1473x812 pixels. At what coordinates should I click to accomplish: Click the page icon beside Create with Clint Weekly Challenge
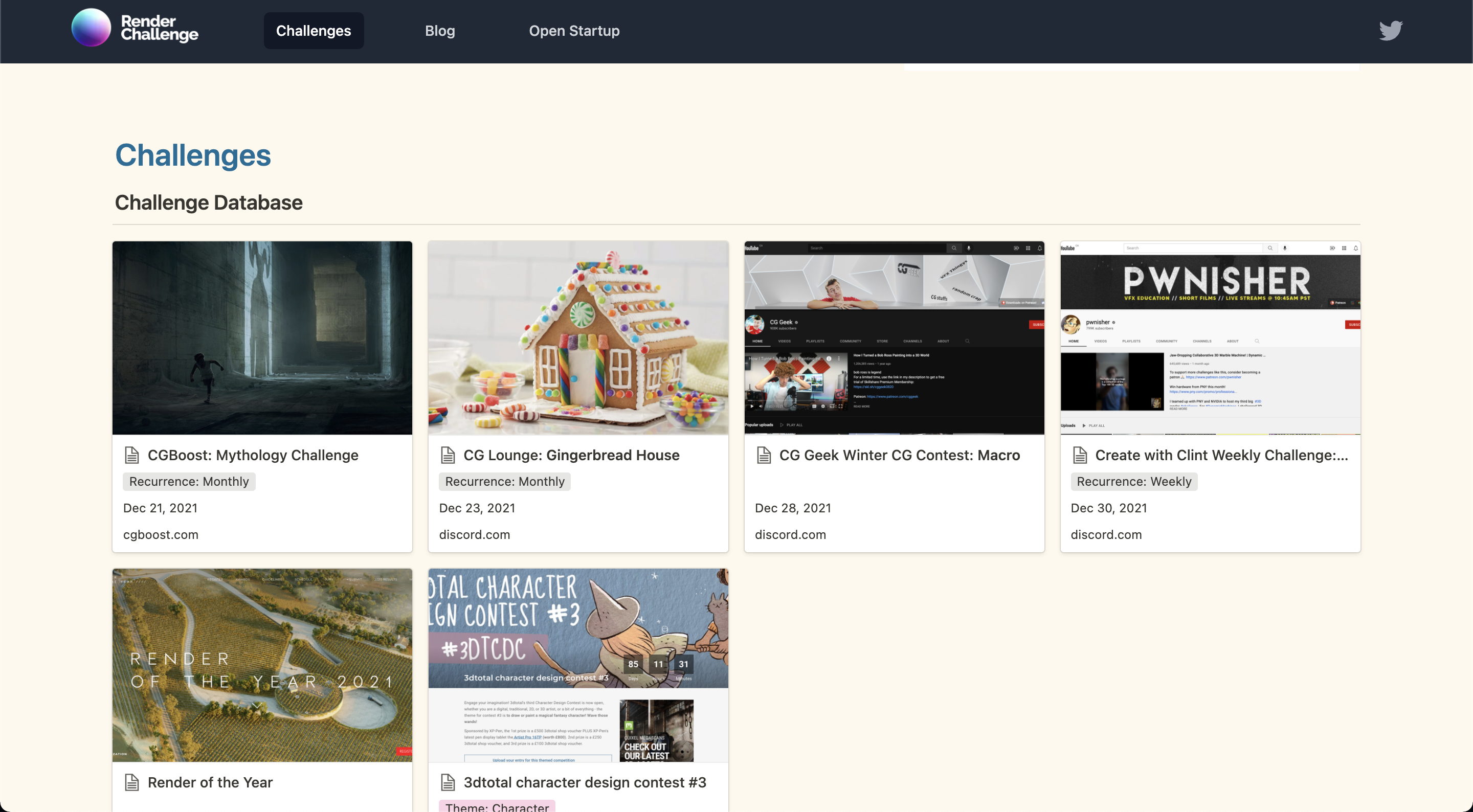click(1080, 455)
